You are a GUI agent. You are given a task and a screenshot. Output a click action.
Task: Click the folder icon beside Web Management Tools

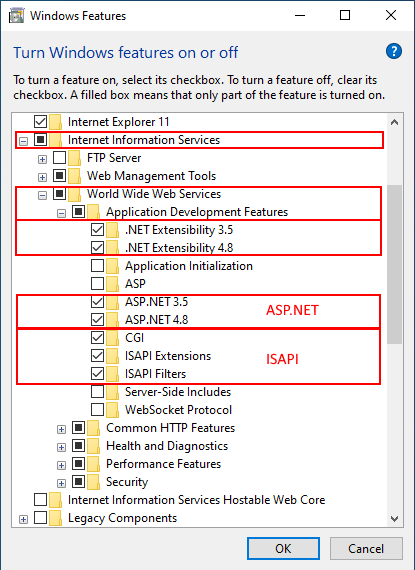[x=74, y=176]
